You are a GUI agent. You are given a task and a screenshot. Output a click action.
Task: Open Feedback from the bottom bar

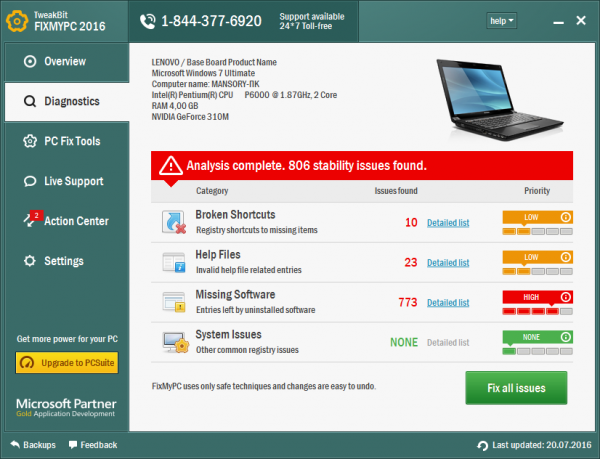click(x=93, y=445)
